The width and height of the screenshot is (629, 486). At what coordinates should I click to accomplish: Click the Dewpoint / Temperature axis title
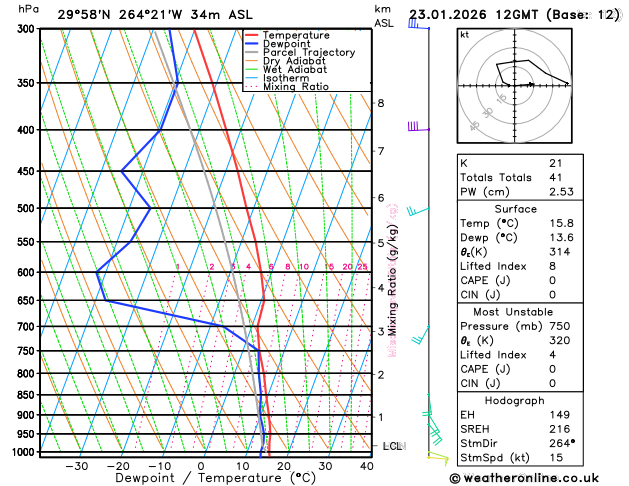pos(216,478)
